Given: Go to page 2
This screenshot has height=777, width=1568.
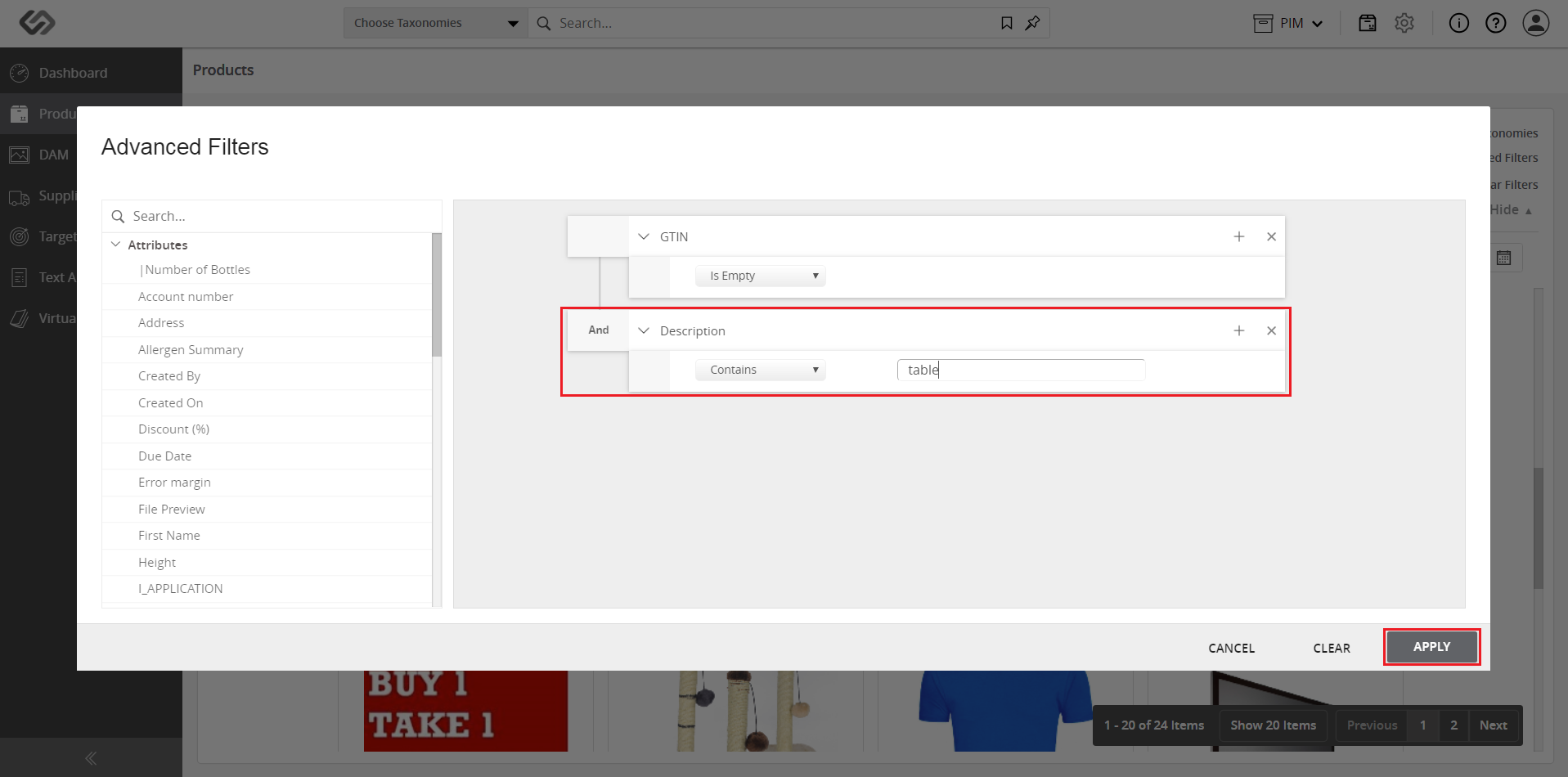Looking at the screenshot, I should [1453, 725].
